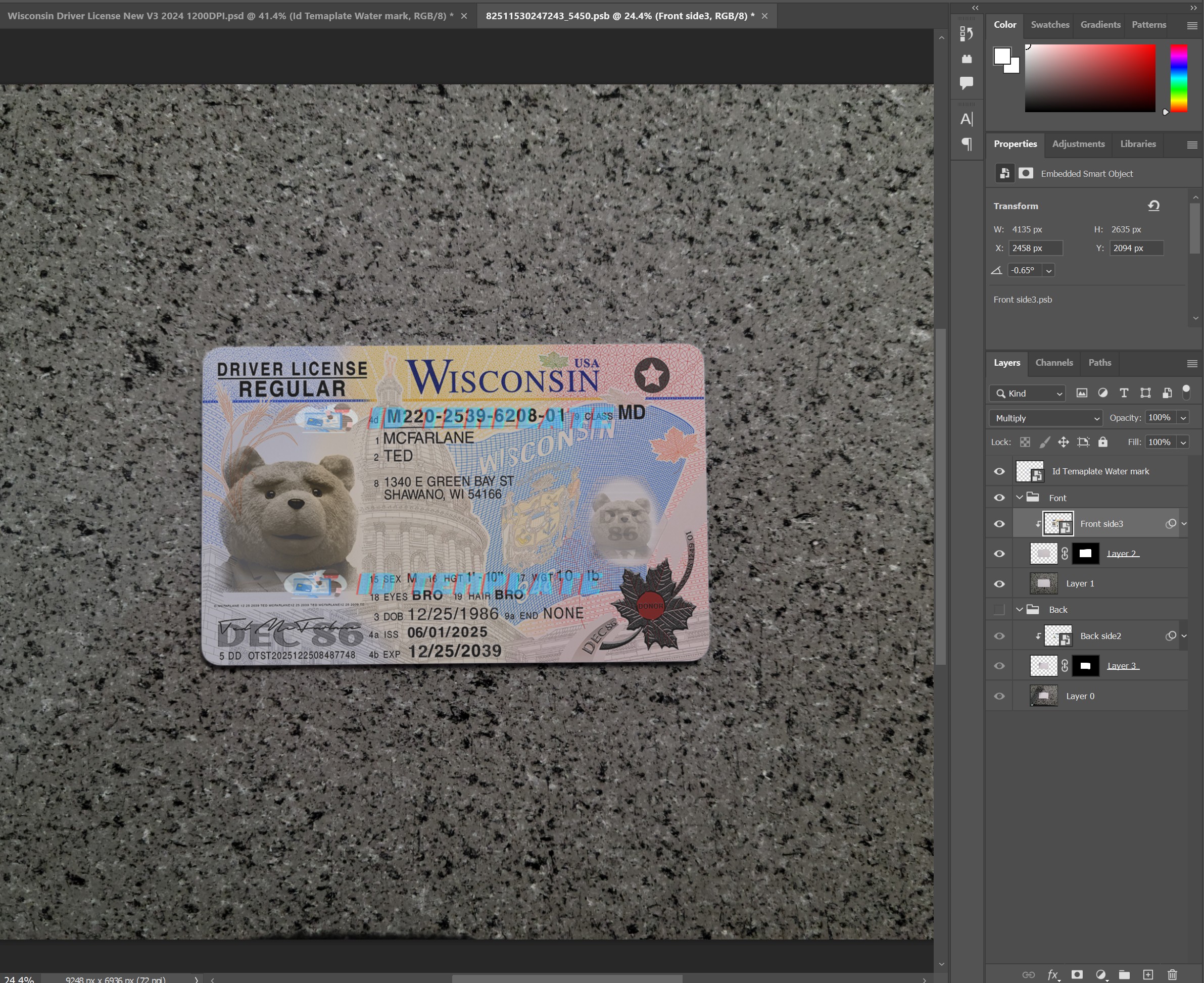Filter layers by adjustment layers
This screenshot has width=1204, height=983.
click(x=1102, y=393)
